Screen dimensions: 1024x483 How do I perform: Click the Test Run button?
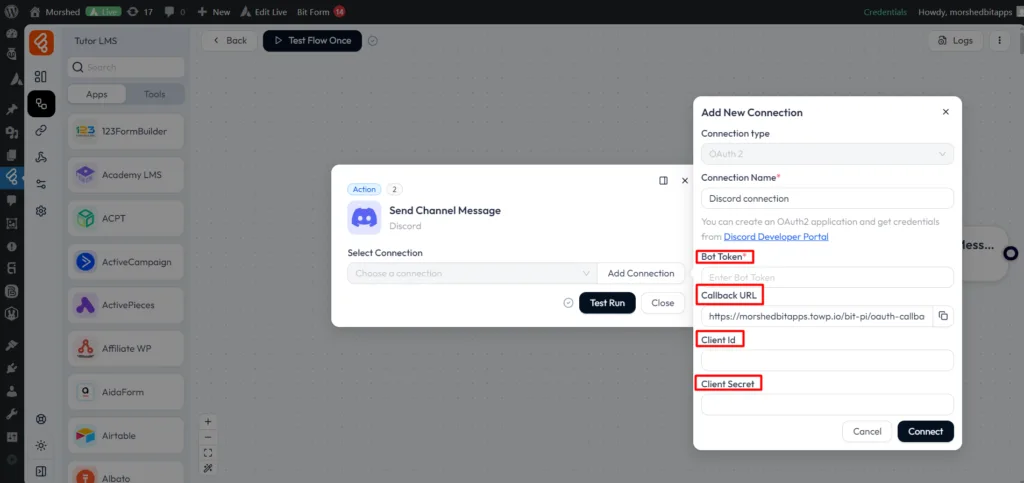point(607,303)
